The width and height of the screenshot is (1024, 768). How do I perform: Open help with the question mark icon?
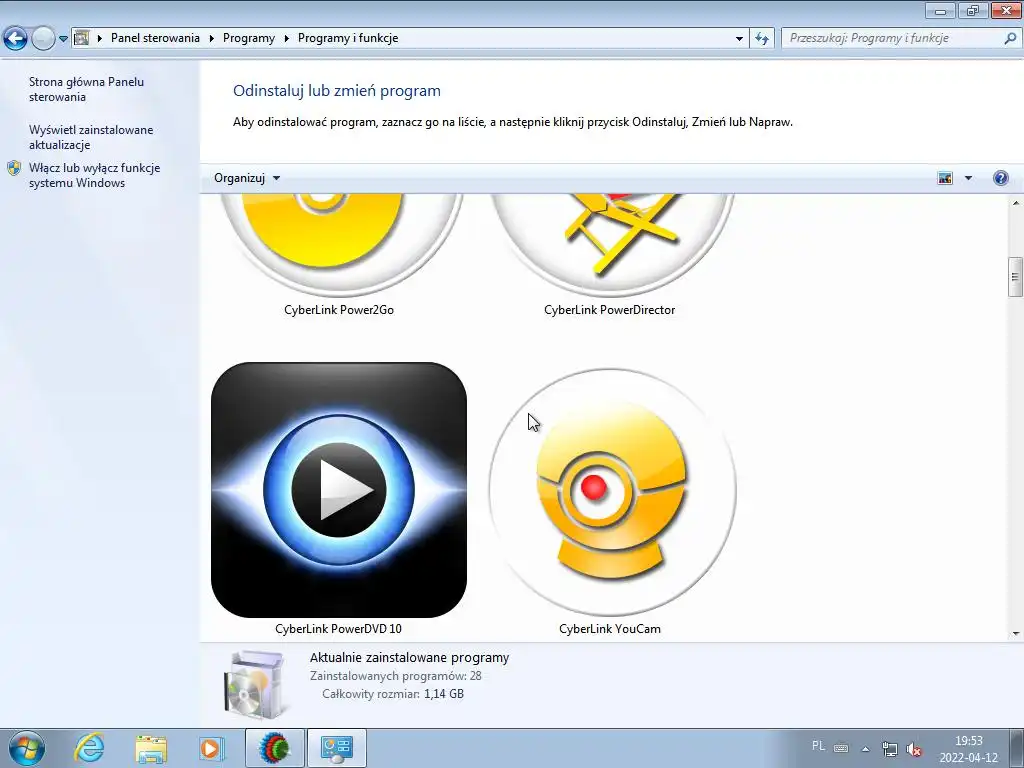[x=1000, y=178]
